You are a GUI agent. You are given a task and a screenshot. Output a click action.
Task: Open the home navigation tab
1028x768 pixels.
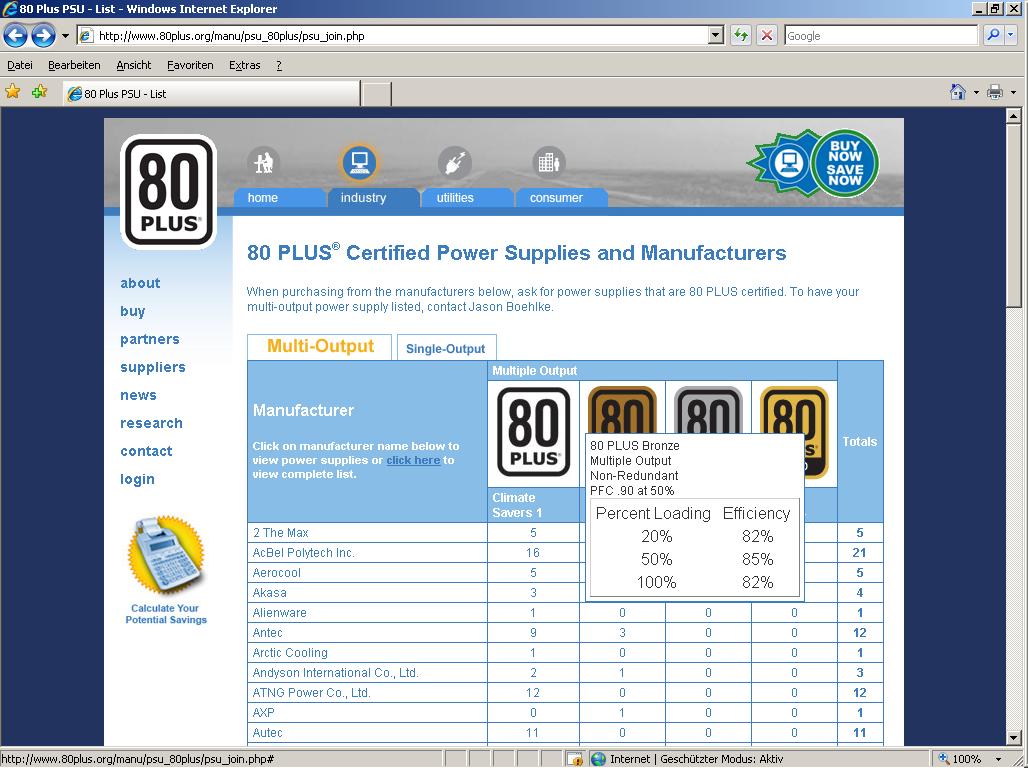pos(279,197)
